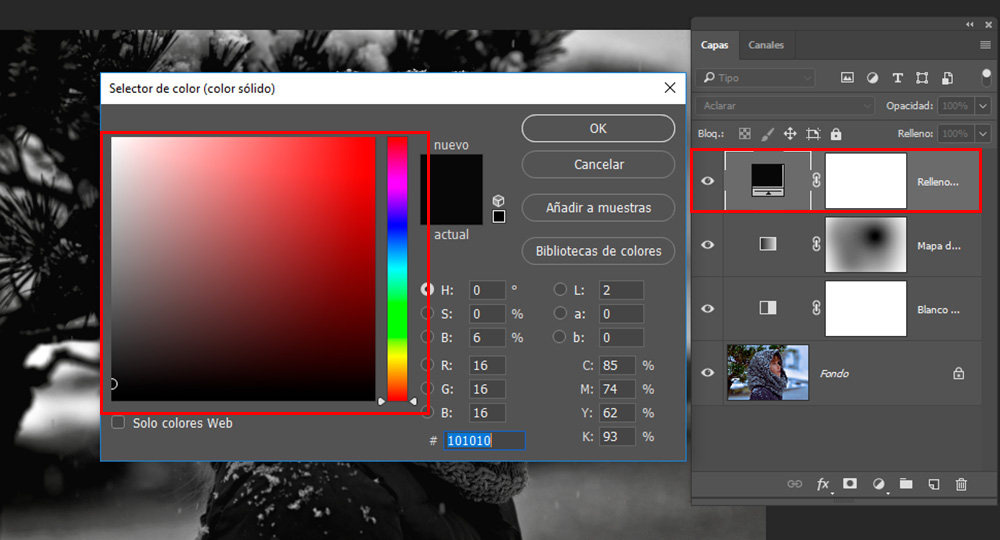
Task: Prevent artboard auto-nesting lock icon
Action: [x=813, y=134]
